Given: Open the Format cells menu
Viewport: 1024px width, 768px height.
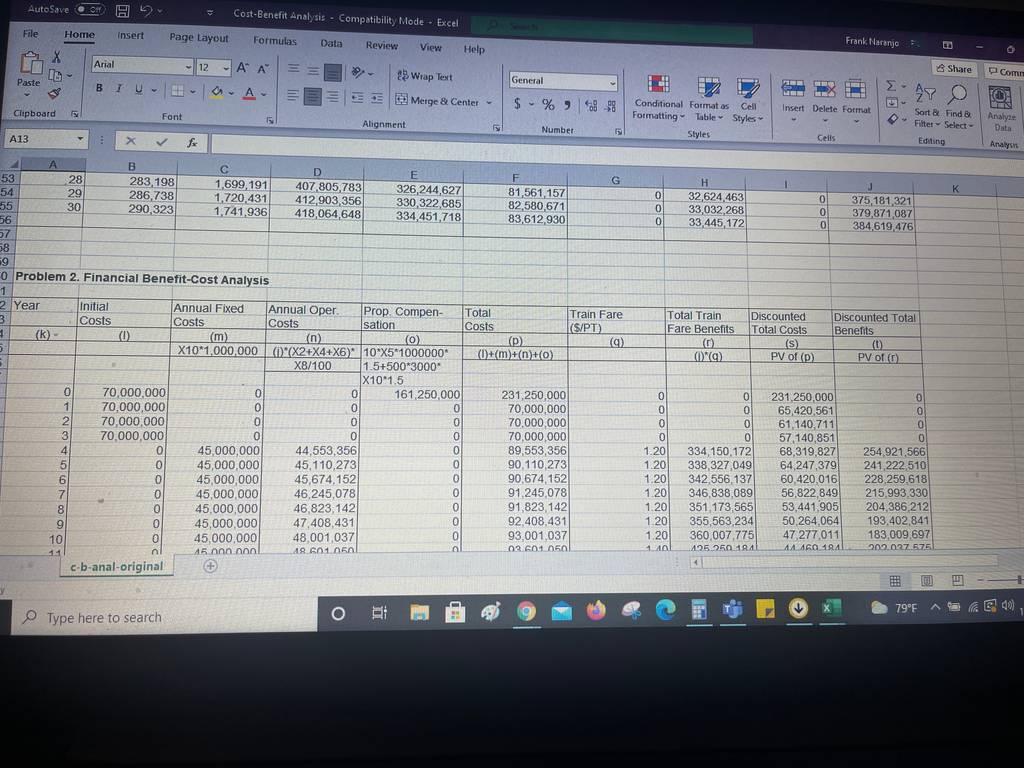Looking at the screenshot, I should coord(856,101).
